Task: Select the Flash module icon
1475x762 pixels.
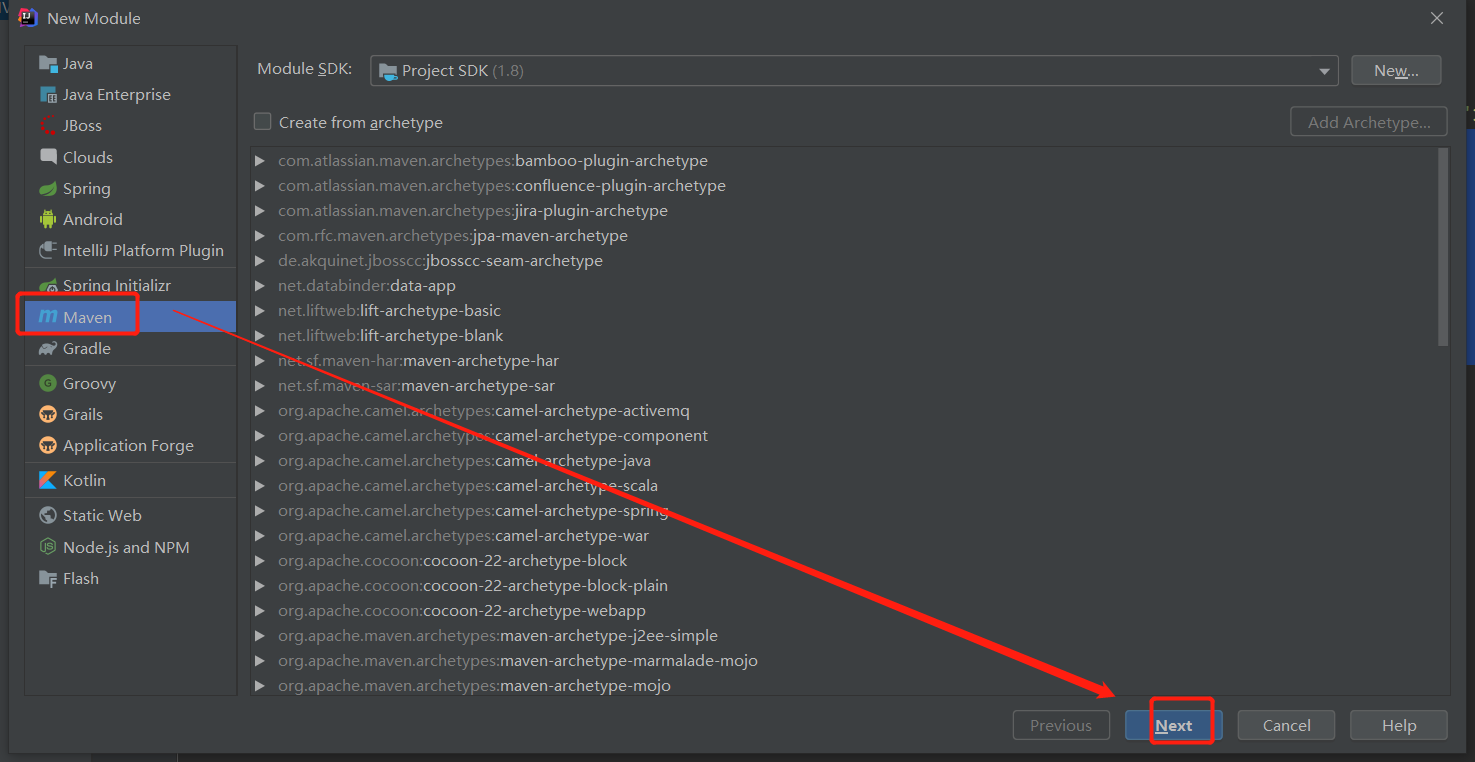Action: click(x=48, y=579)
